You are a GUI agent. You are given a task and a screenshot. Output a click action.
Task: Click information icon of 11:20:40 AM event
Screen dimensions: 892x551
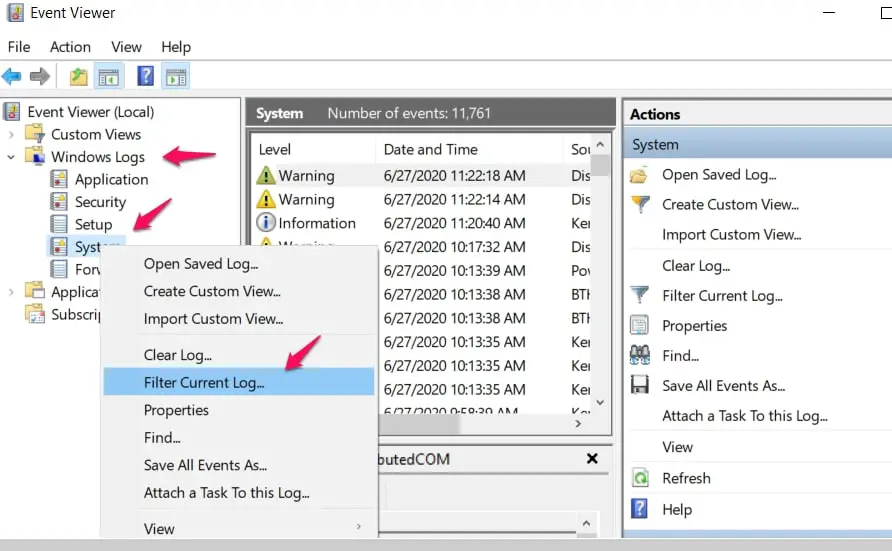[x=266, y=222]
